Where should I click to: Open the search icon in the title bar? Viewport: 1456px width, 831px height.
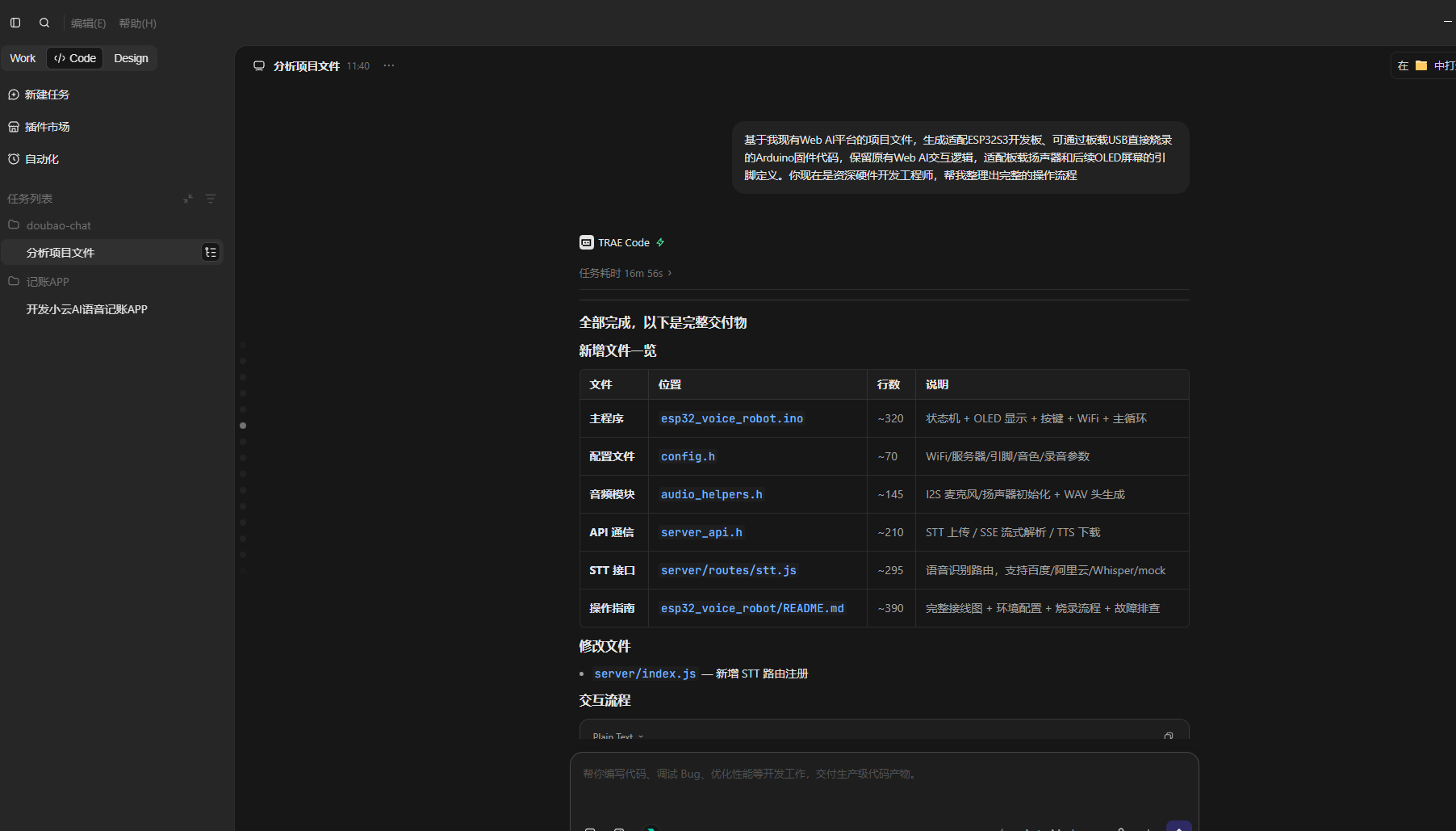pyautogui.click(x=44, y=23)
